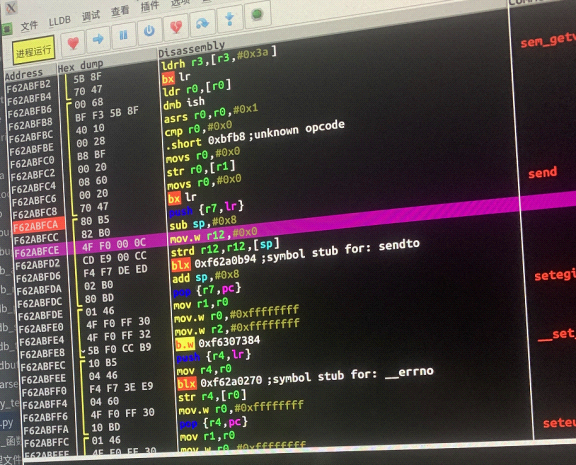The height and width of the screenshot is (465, 576).
Task: Open the 文件 menu
Action: (29, 26)
